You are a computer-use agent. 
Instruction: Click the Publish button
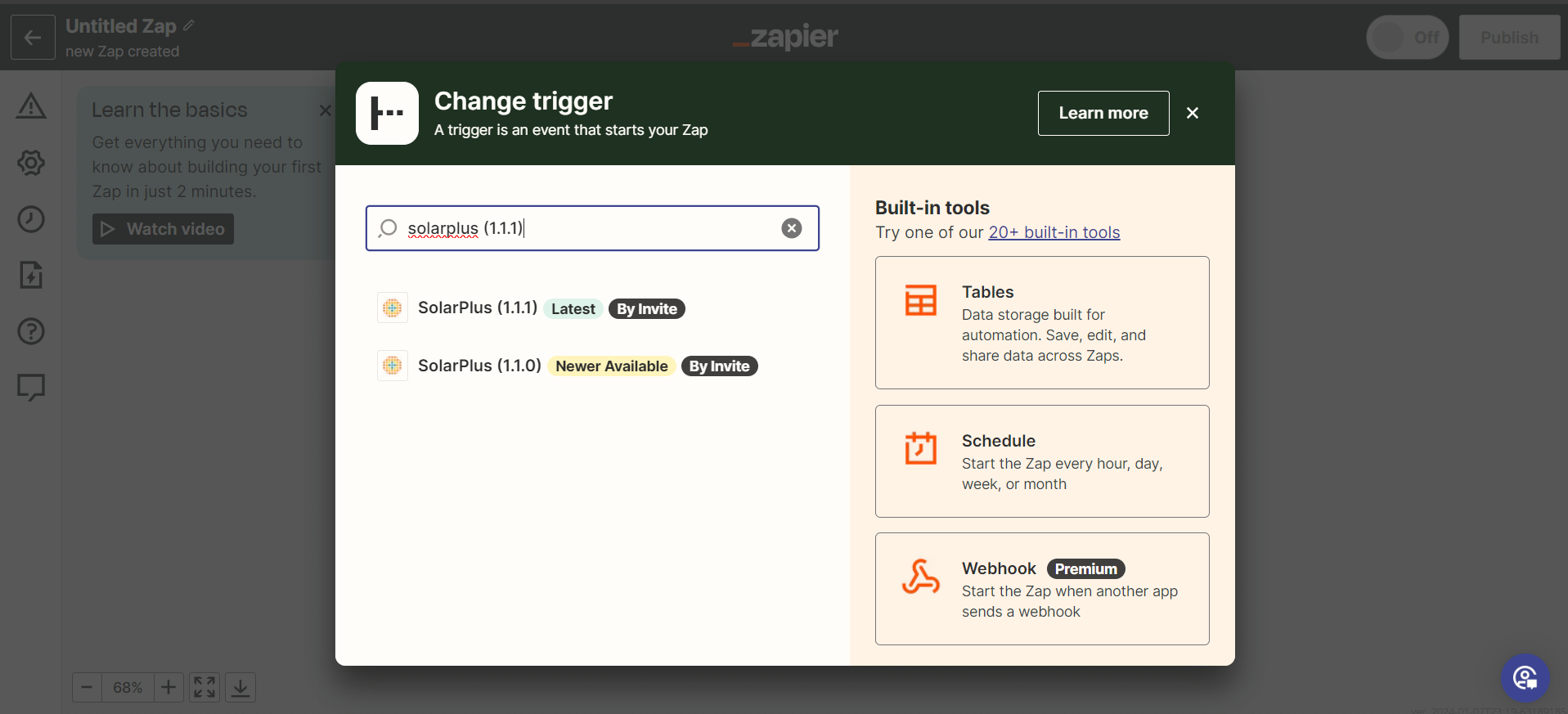click(1509, 37)
